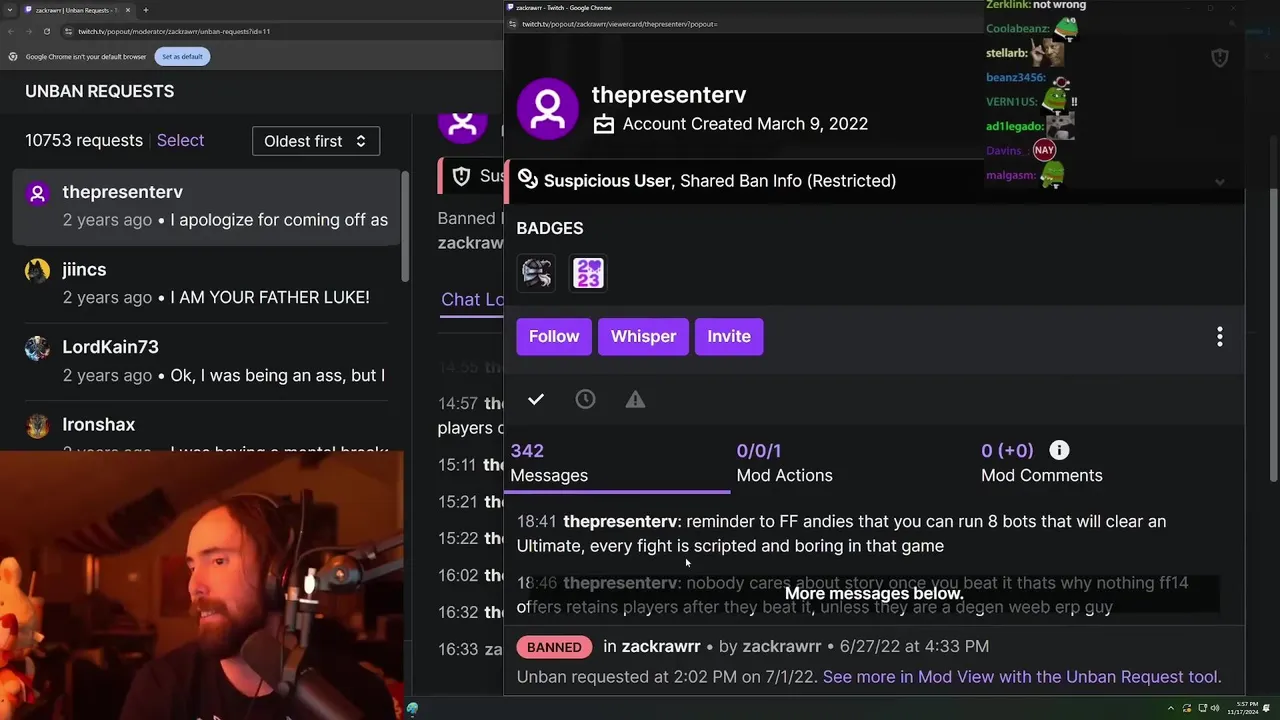1280x720 pixels.
Task: Open the Oldest first sort dropdown
Action: 315,141
